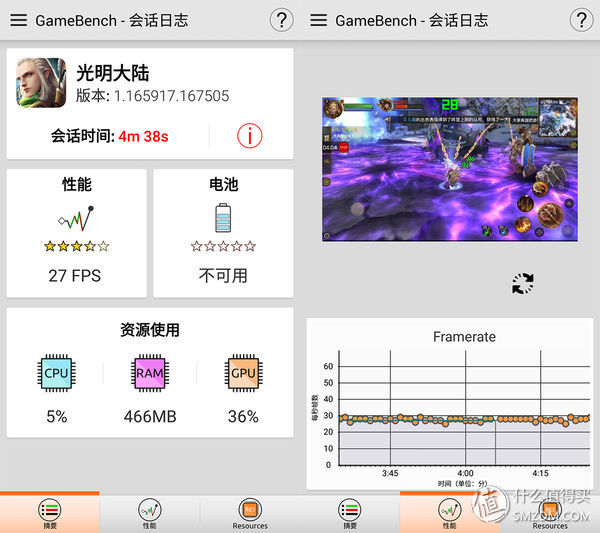The width and height of the screenshot is (600, 533).
Task: Tap the 36% GPU usage value
Action: pos(243,416)
